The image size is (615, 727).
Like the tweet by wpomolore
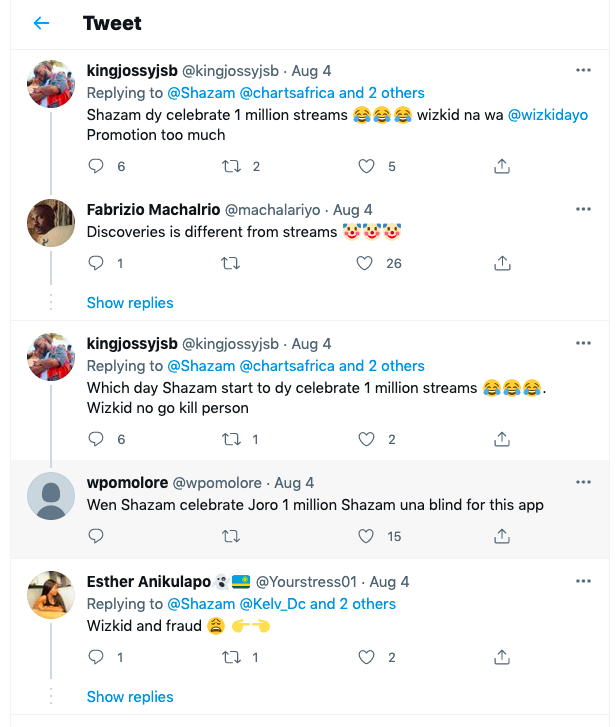click(x=366, y=536)
